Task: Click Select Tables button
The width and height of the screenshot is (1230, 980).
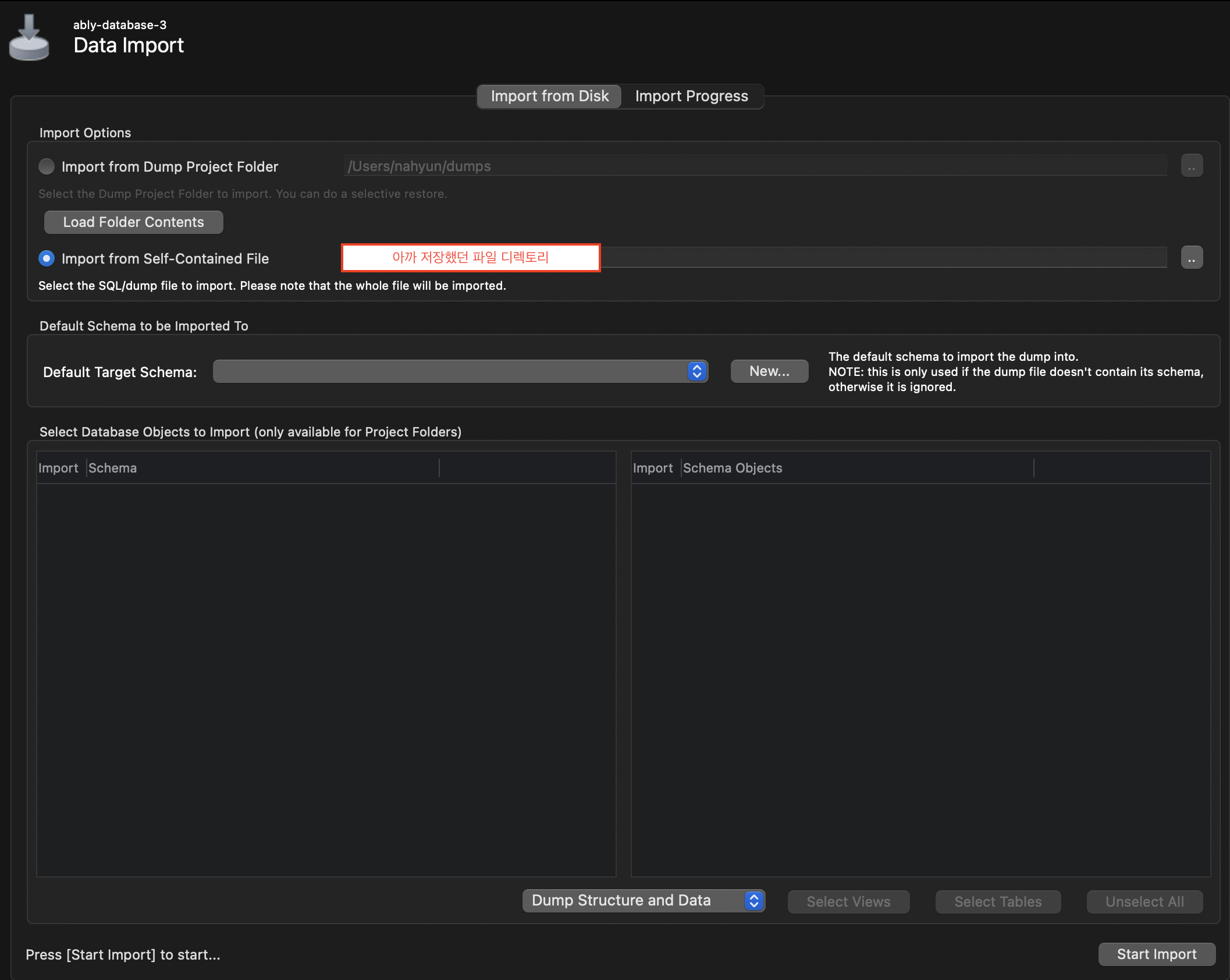Action: [x=997, y=902]
